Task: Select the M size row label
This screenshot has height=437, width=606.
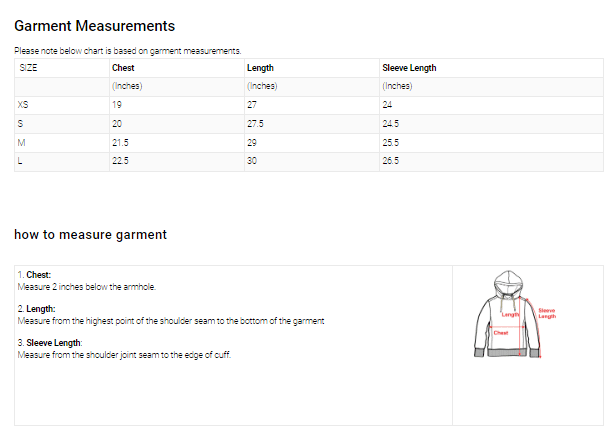Action: point(22,142)
